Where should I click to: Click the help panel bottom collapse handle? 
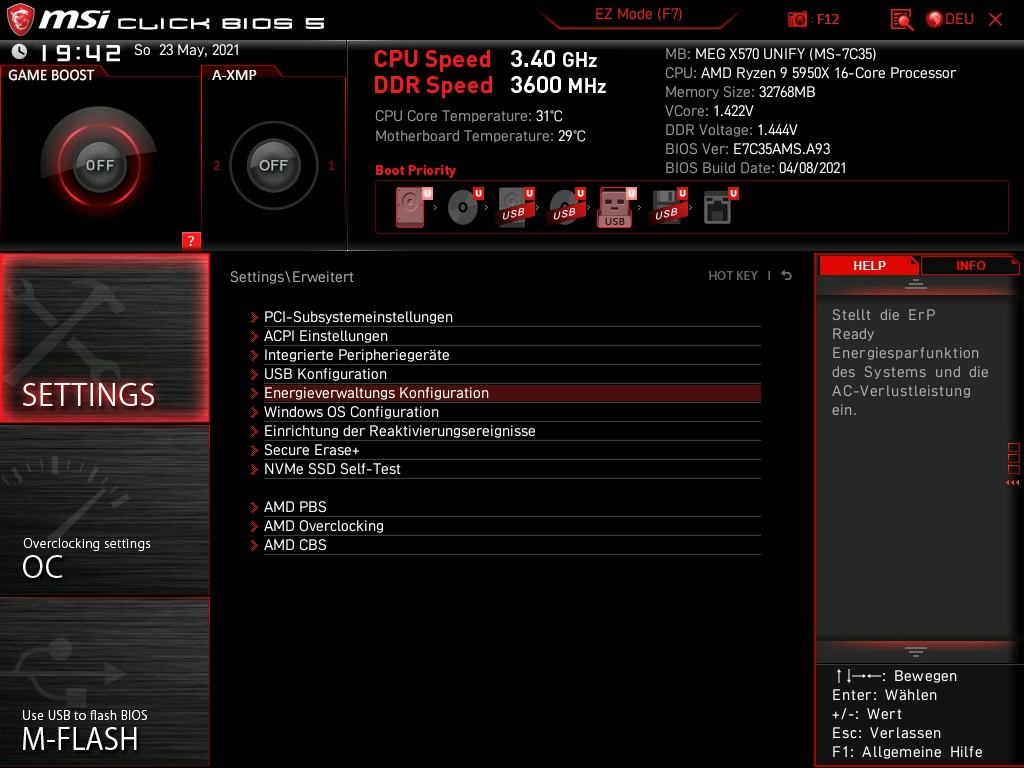tap(916, 651)
